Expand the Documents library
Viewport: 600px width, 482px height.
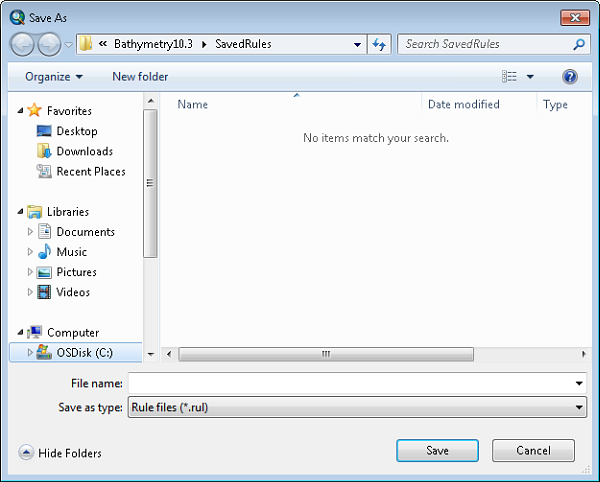(30, 231)
